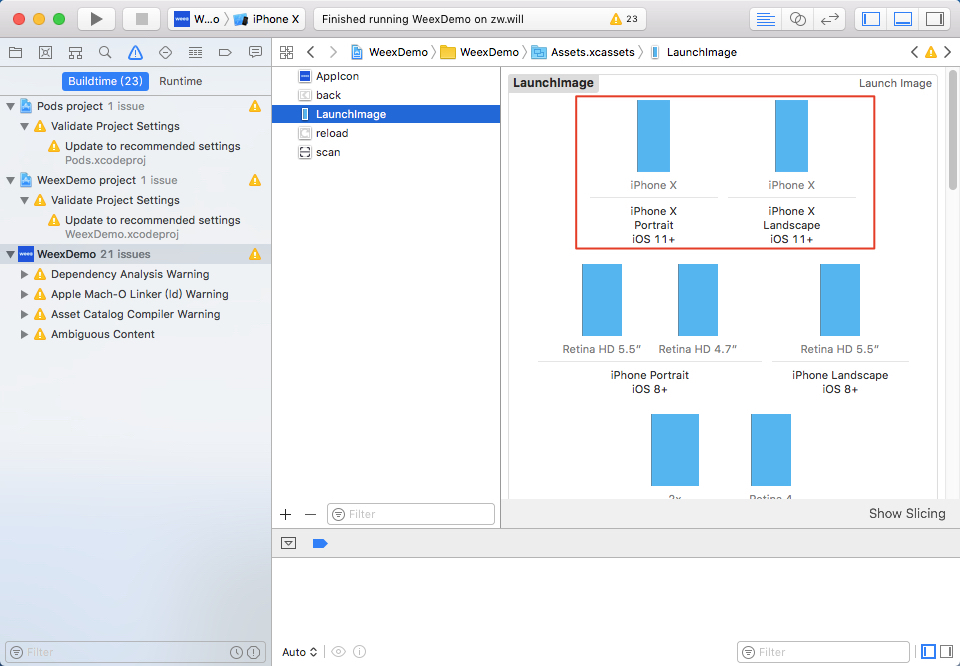Image resolution: width=960 pixels, height=666 pixels.
Task: Focus the console Filter field
Action: (823, 653)
